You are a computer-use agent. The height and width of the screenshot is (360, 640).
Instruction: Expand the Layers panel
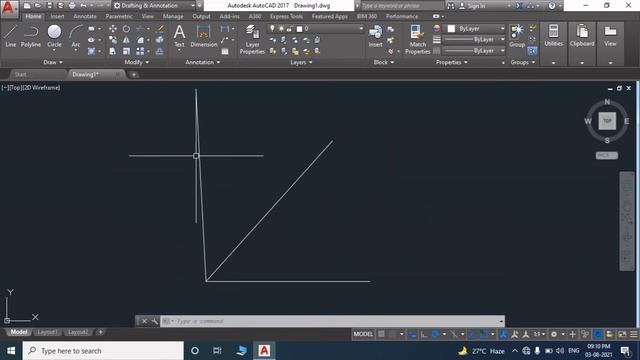pyautogui.click(x=301, y=62)
